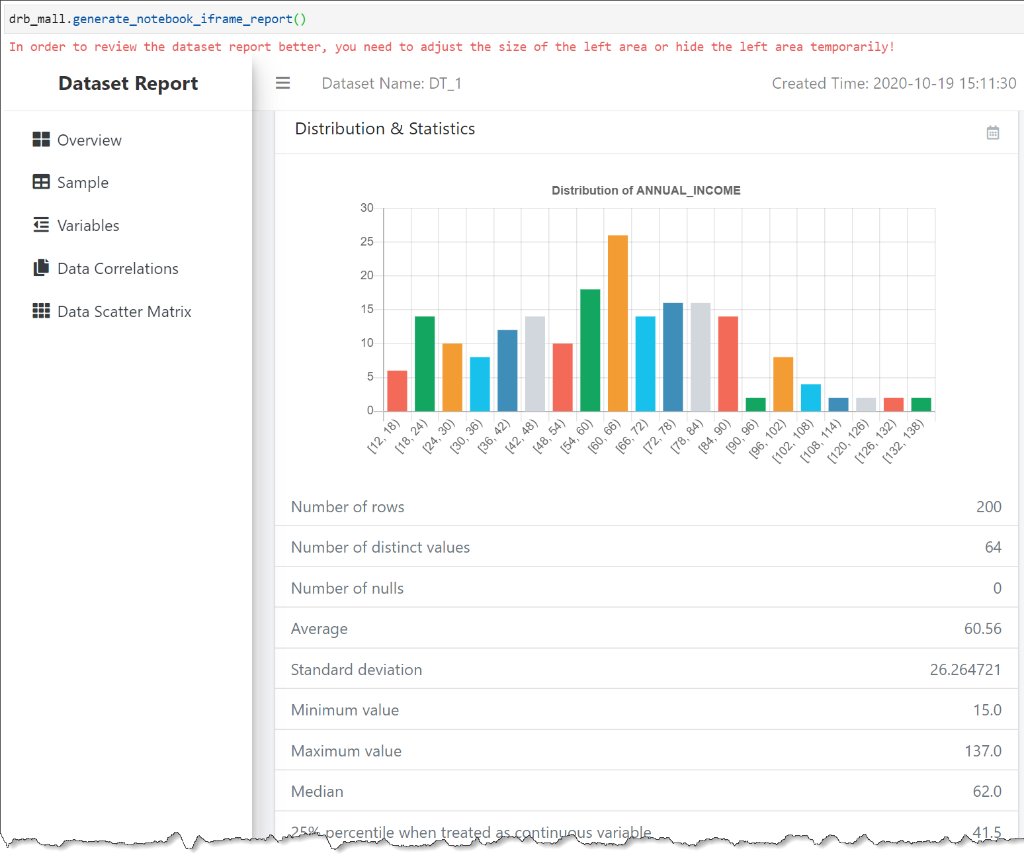The width and height of the screenshot is (1024, 863).
Task: Click the Sample table icon
Action: click(x=41, y=182)
